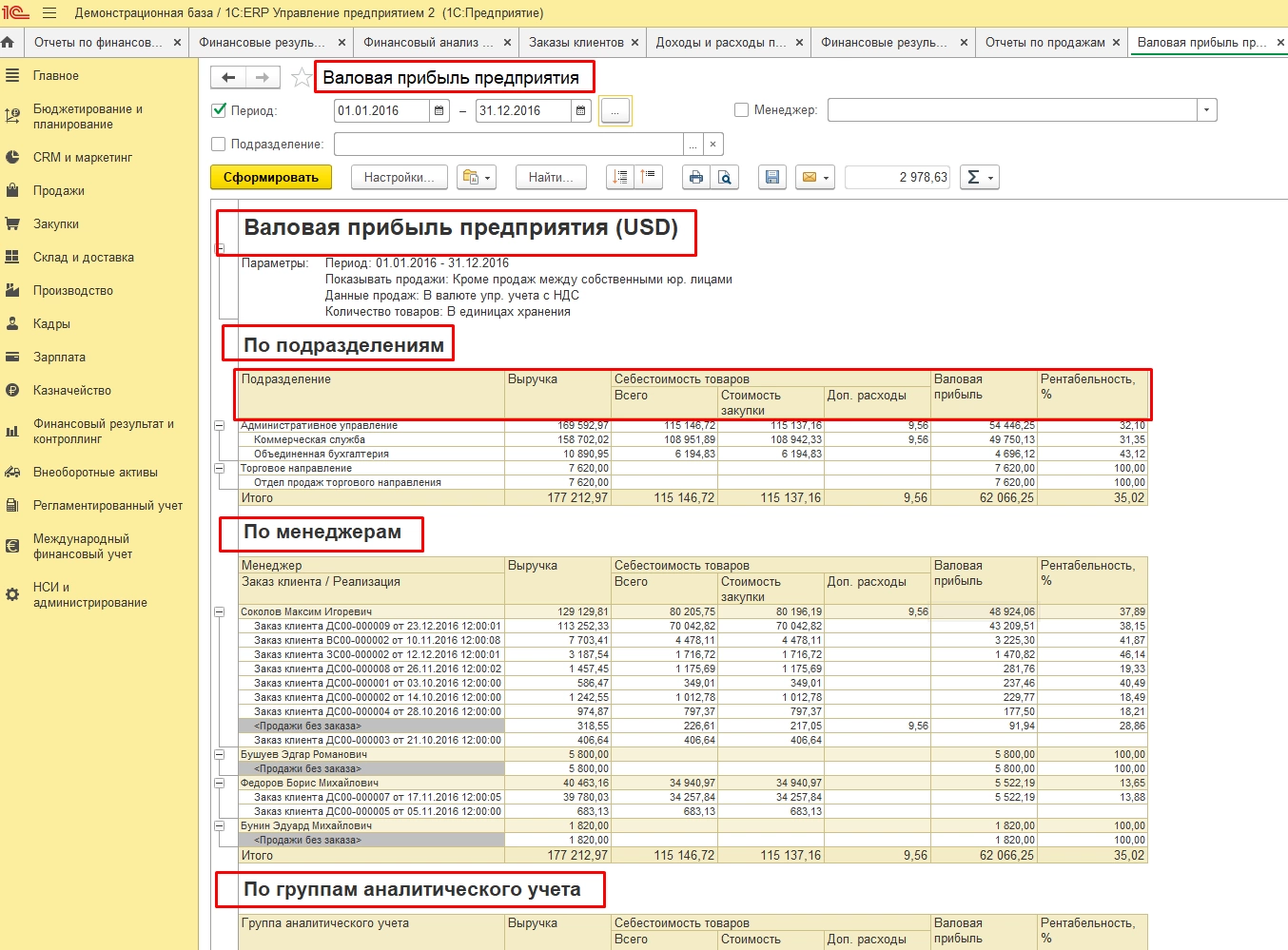Expand all report groups icon
The image size is (1288, 950).
[x=620, y=178]
